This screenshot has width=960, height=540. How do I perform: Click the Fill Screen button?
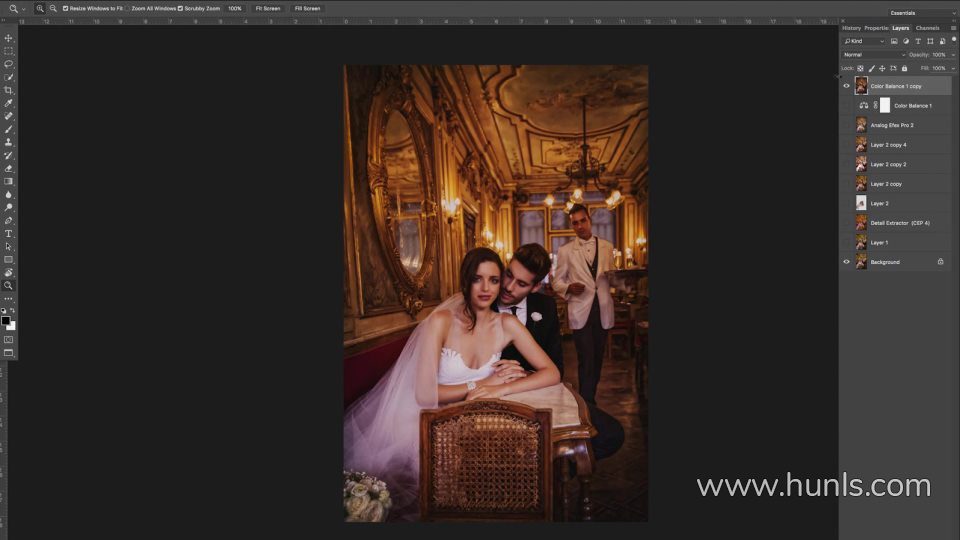click(307, 9)
